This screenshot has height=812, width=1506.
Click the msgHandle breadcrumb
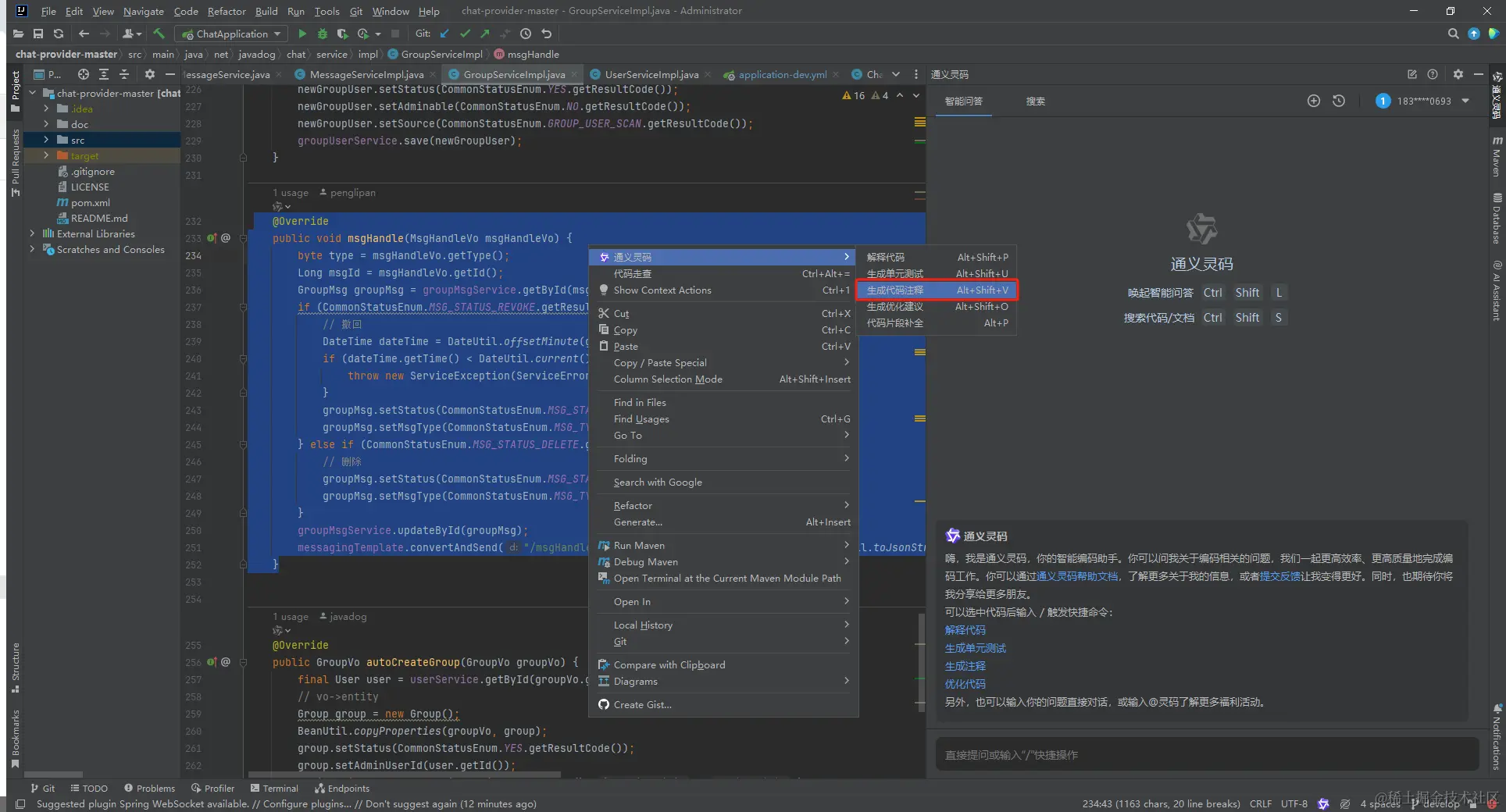coord(526,54)
